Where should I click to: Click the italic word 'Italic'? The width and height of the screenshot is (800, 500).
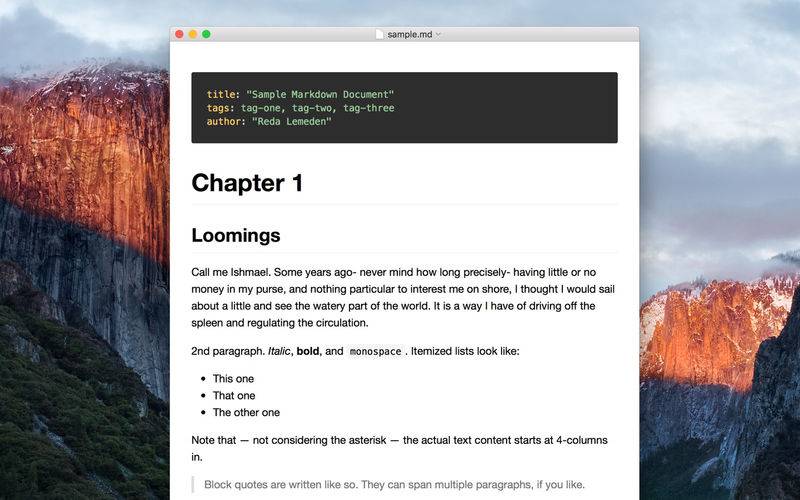click(279, 351)
